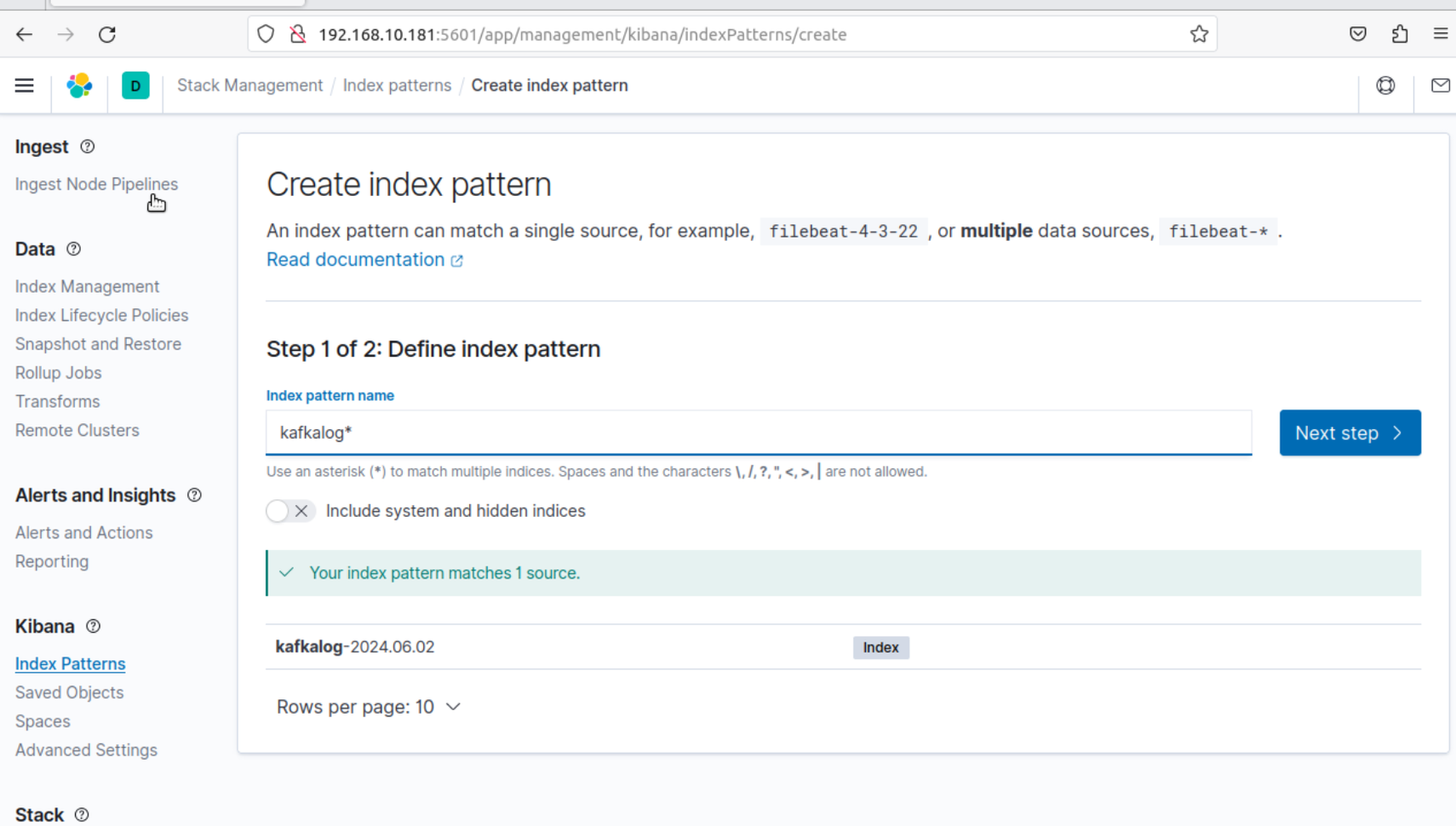Click the shield tracking protection icon
Viewport: 1456px width, 826px height.
click(x=266, y=34)
